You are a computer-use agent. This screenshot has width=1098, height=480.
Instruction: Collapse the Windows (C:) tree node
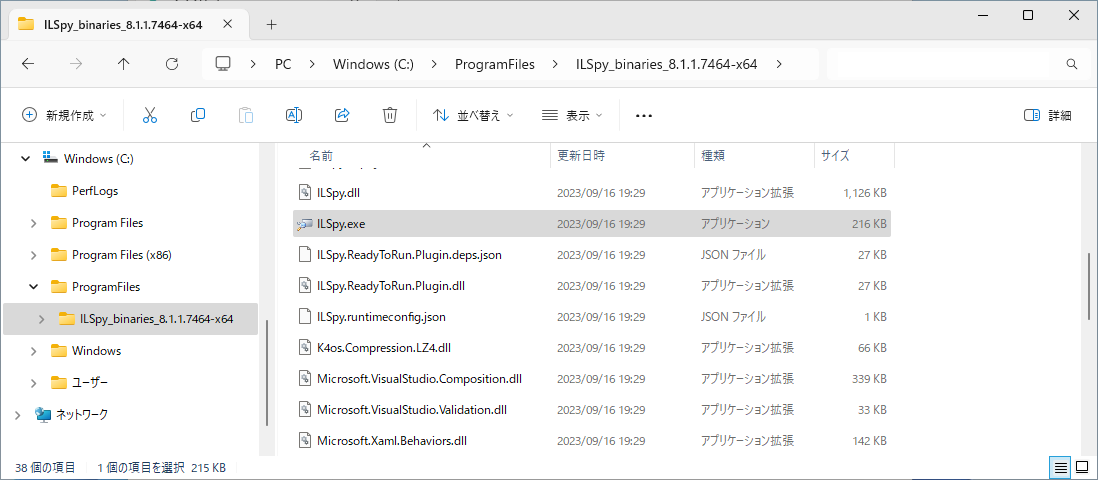point(26,158)
